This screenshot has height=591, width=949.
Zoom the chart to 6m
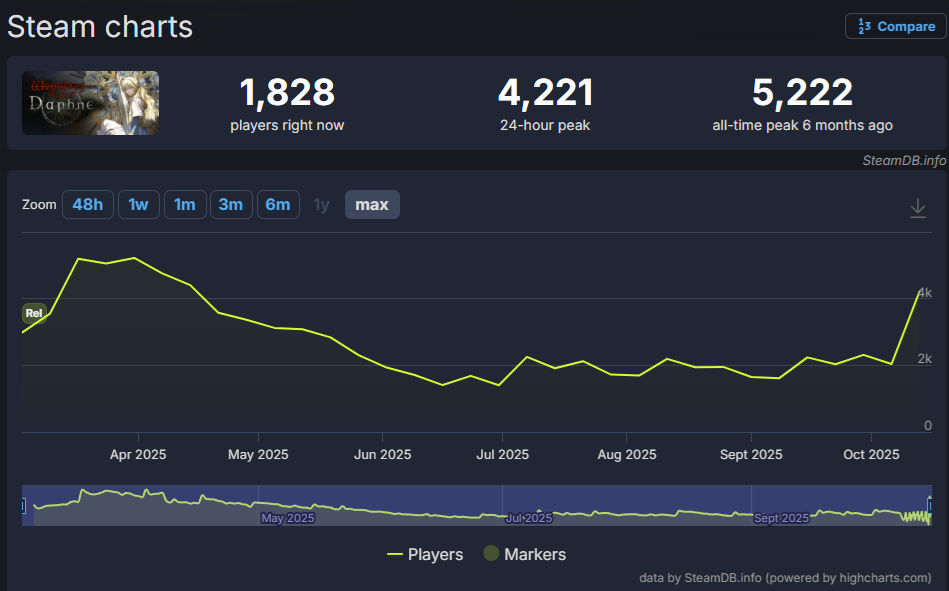pos(277,205)
